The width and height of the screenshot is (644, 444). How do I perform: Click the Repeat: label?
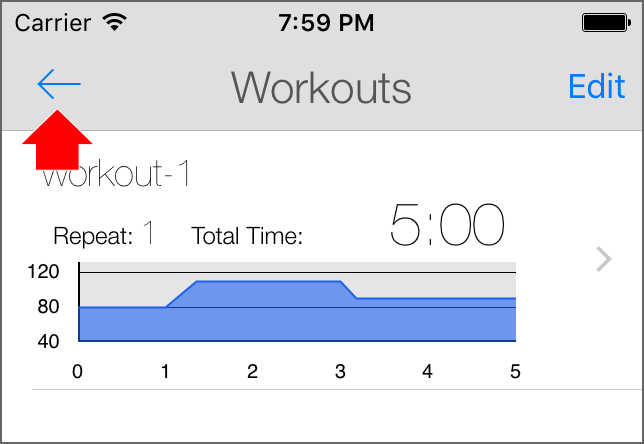pos(93,237)
